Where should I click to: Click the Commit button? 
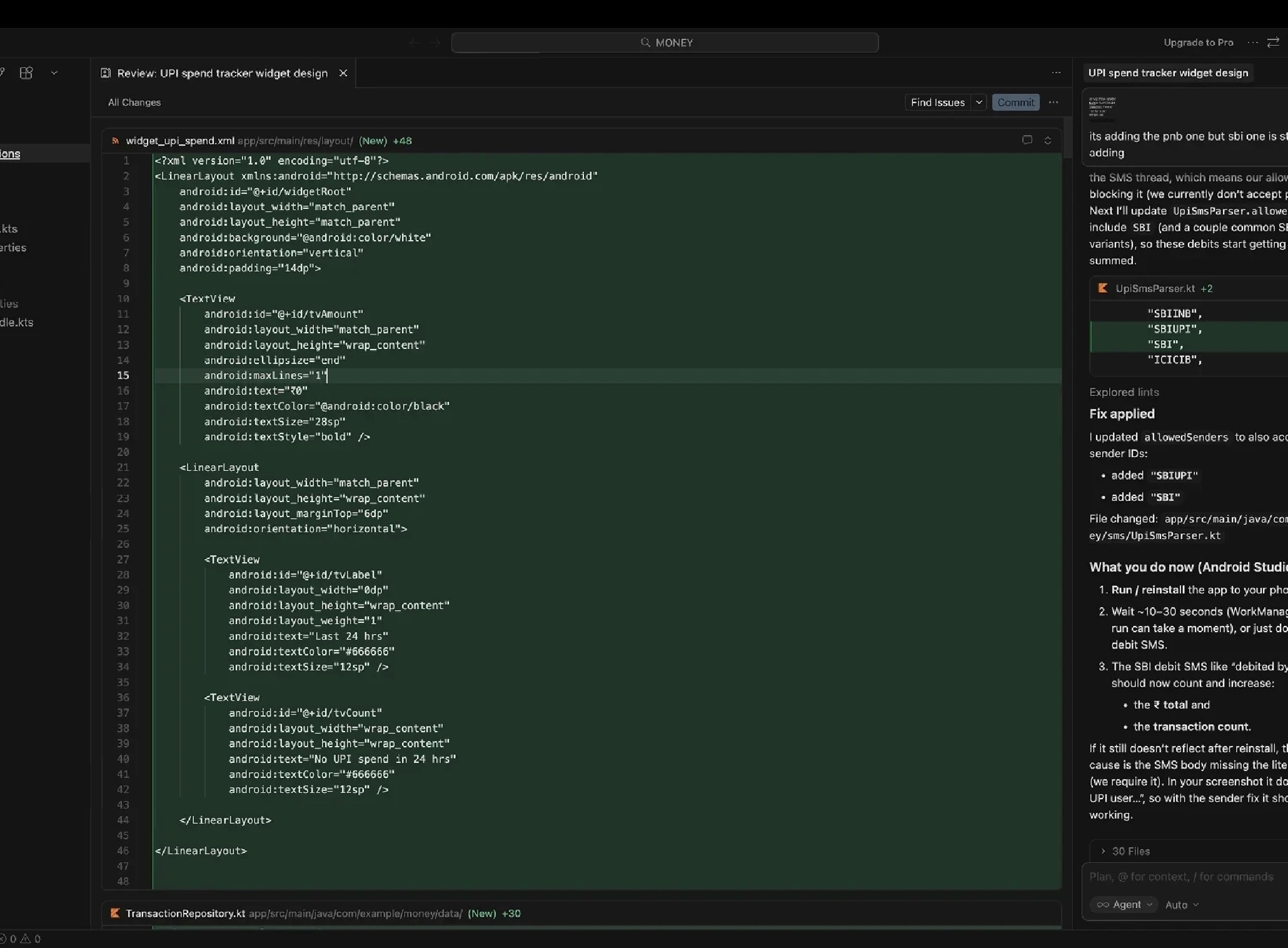1015,103
